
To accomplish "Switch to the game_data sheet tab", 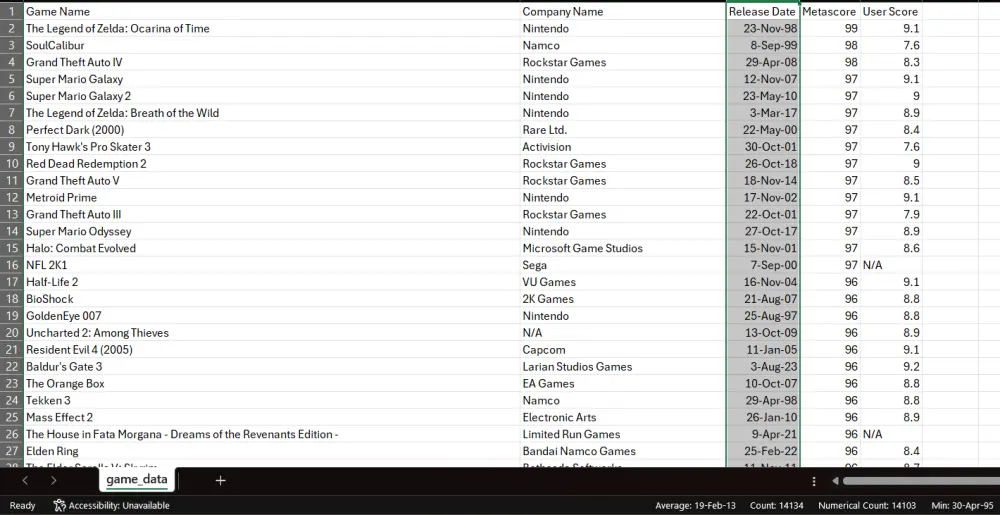I will point(136,479).
